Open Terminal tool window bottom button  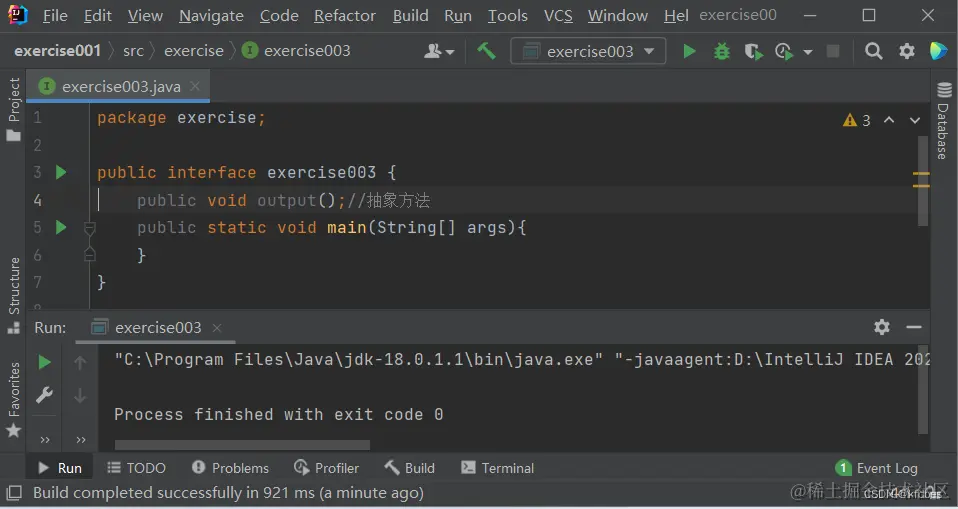(497, 468)
